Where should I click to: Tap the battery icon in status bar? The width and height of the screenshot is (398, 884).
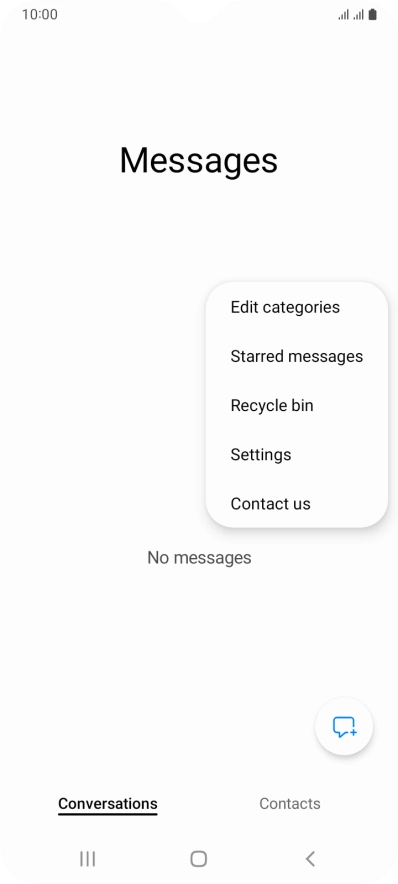372,15
